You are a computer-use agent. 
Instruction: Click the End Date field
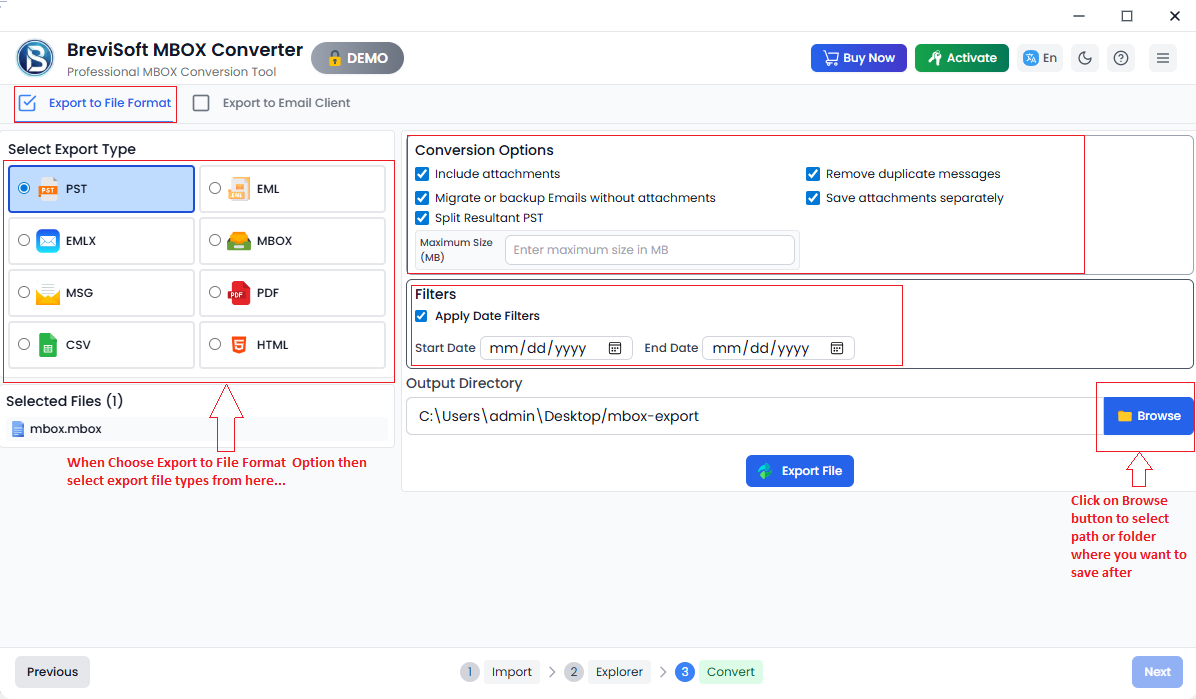[x=778, y=348]
